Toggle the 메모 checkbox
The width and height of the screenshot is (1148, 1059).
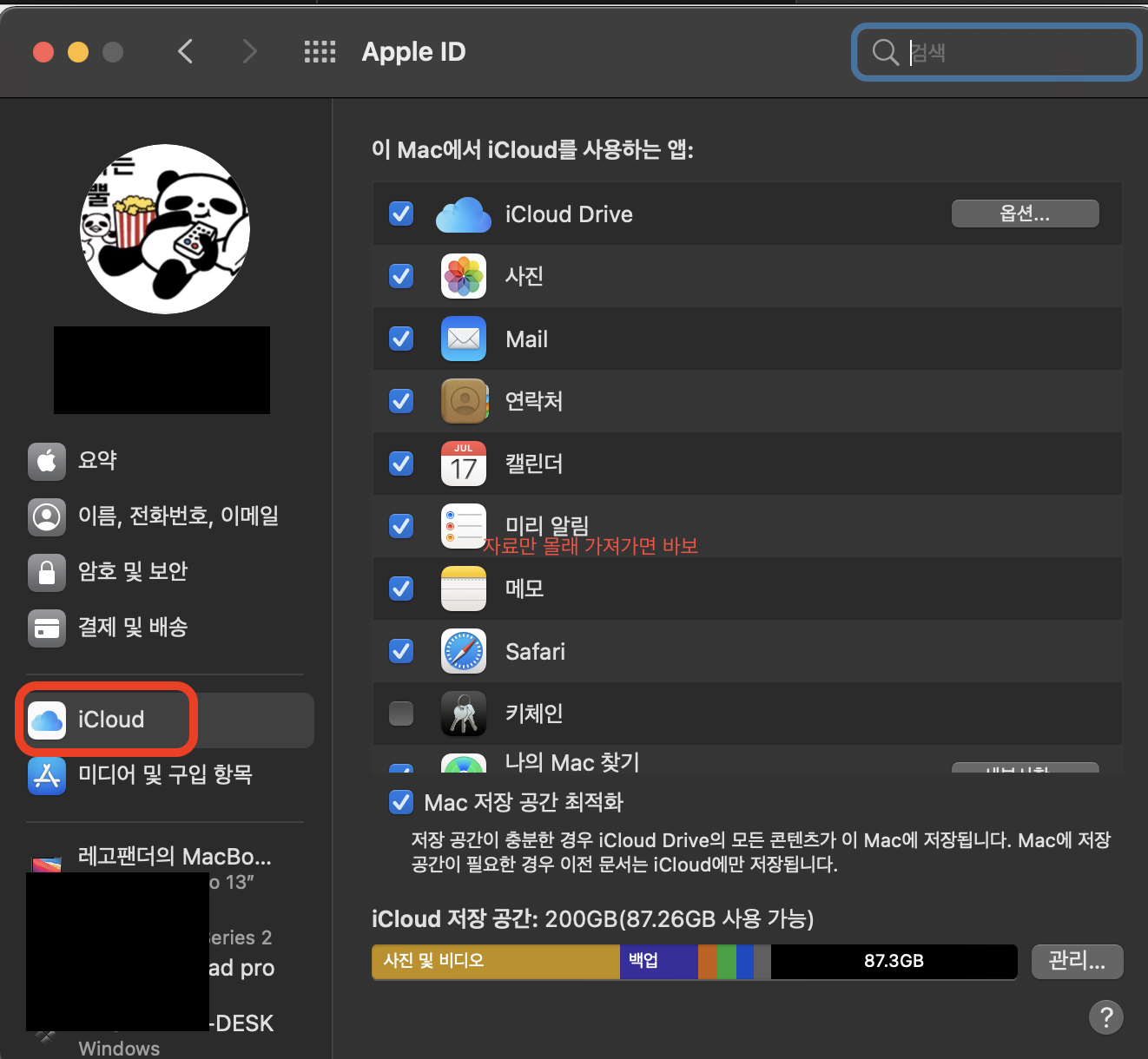pyautogui.click(x=401, y=589)
